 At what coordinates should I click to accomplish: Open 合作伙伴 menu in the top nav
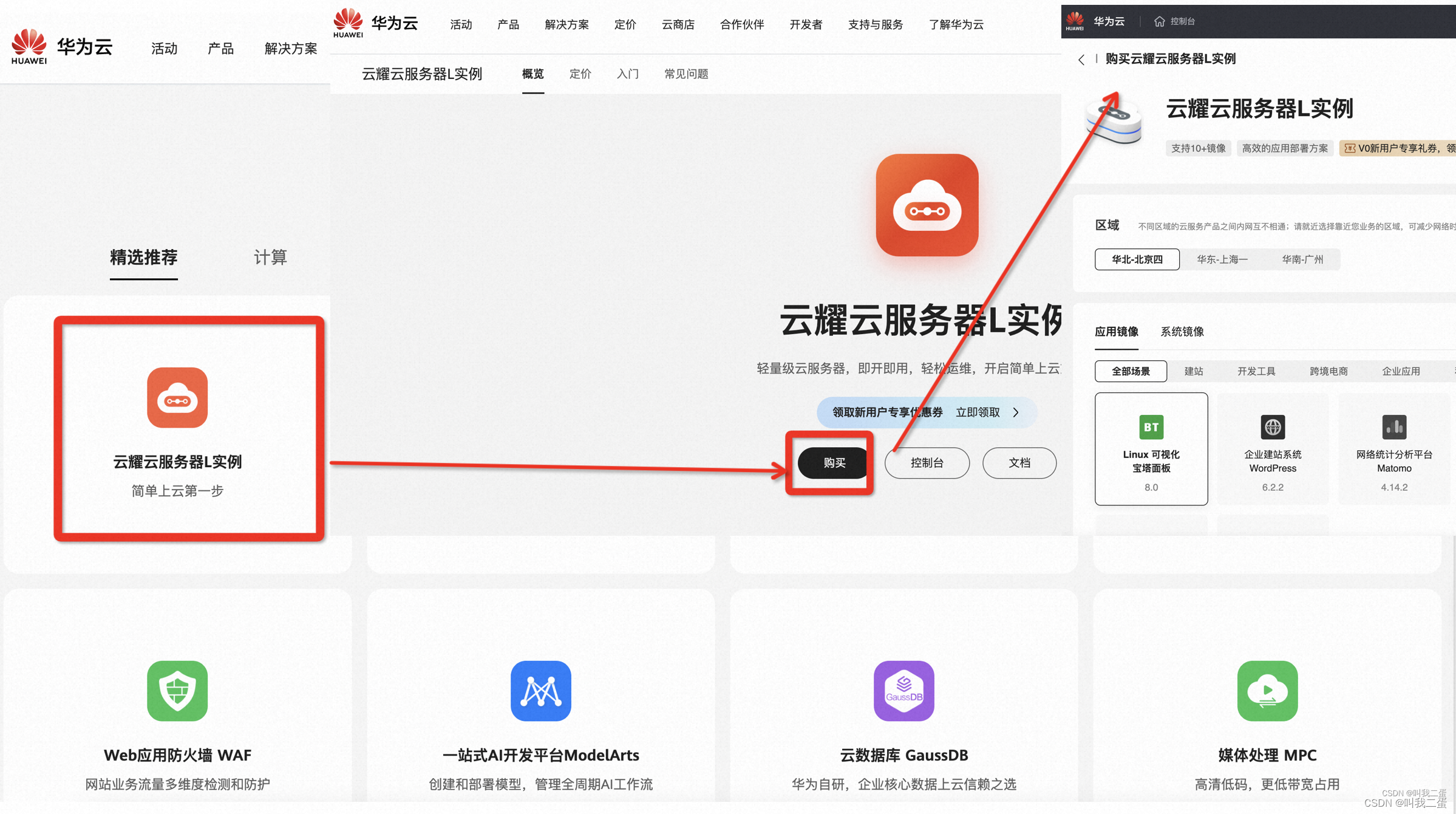point(742,24)
